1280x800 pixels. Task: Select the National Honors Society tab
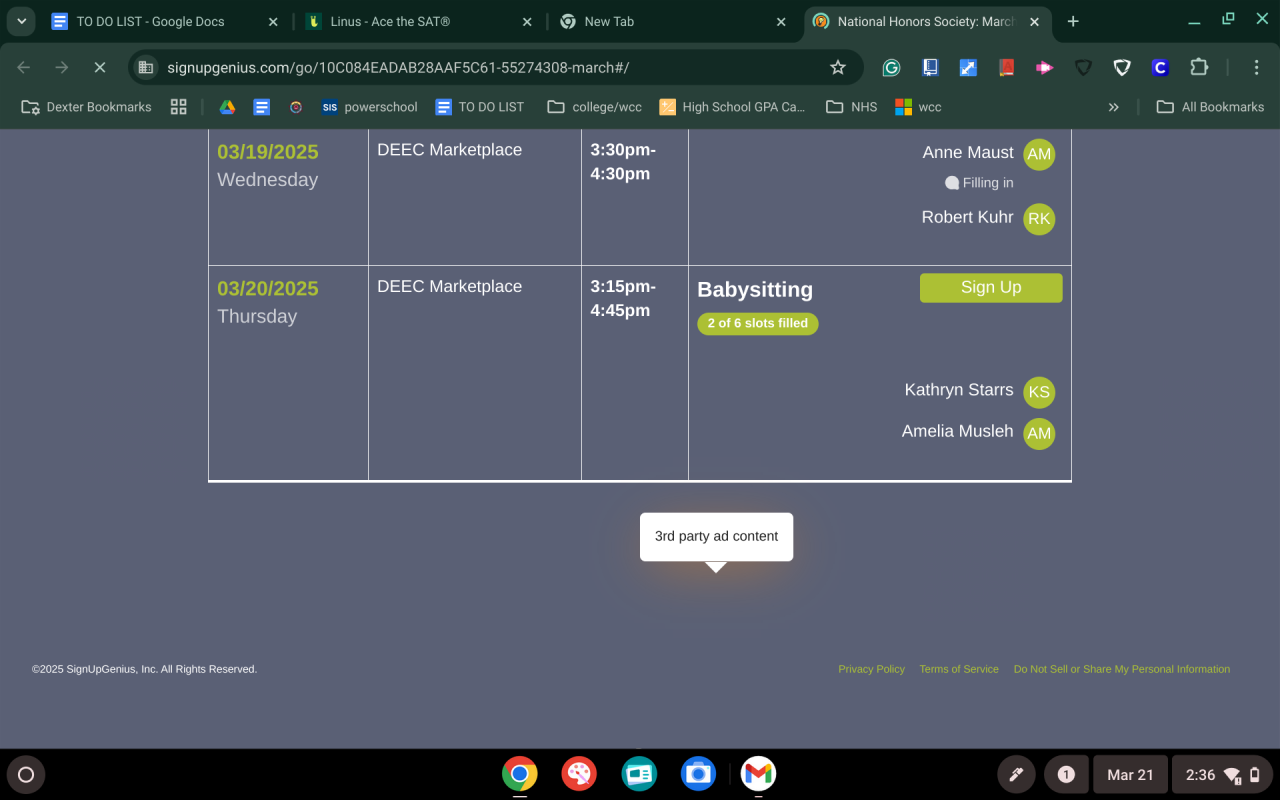pos(926,22)
